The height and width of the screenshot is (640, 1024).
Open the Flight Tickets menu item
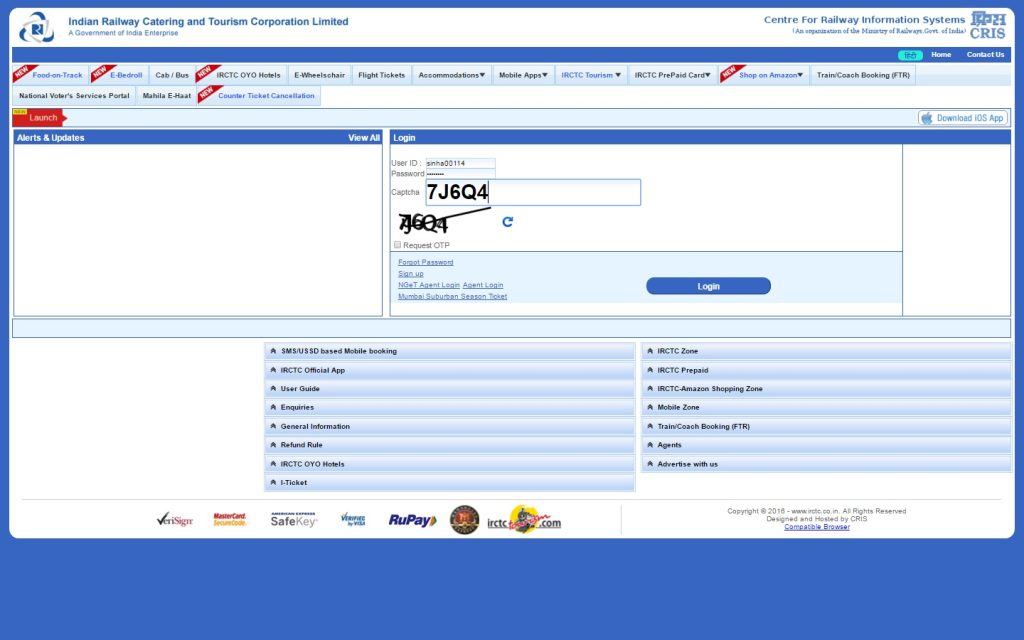[x=381, y=75]
